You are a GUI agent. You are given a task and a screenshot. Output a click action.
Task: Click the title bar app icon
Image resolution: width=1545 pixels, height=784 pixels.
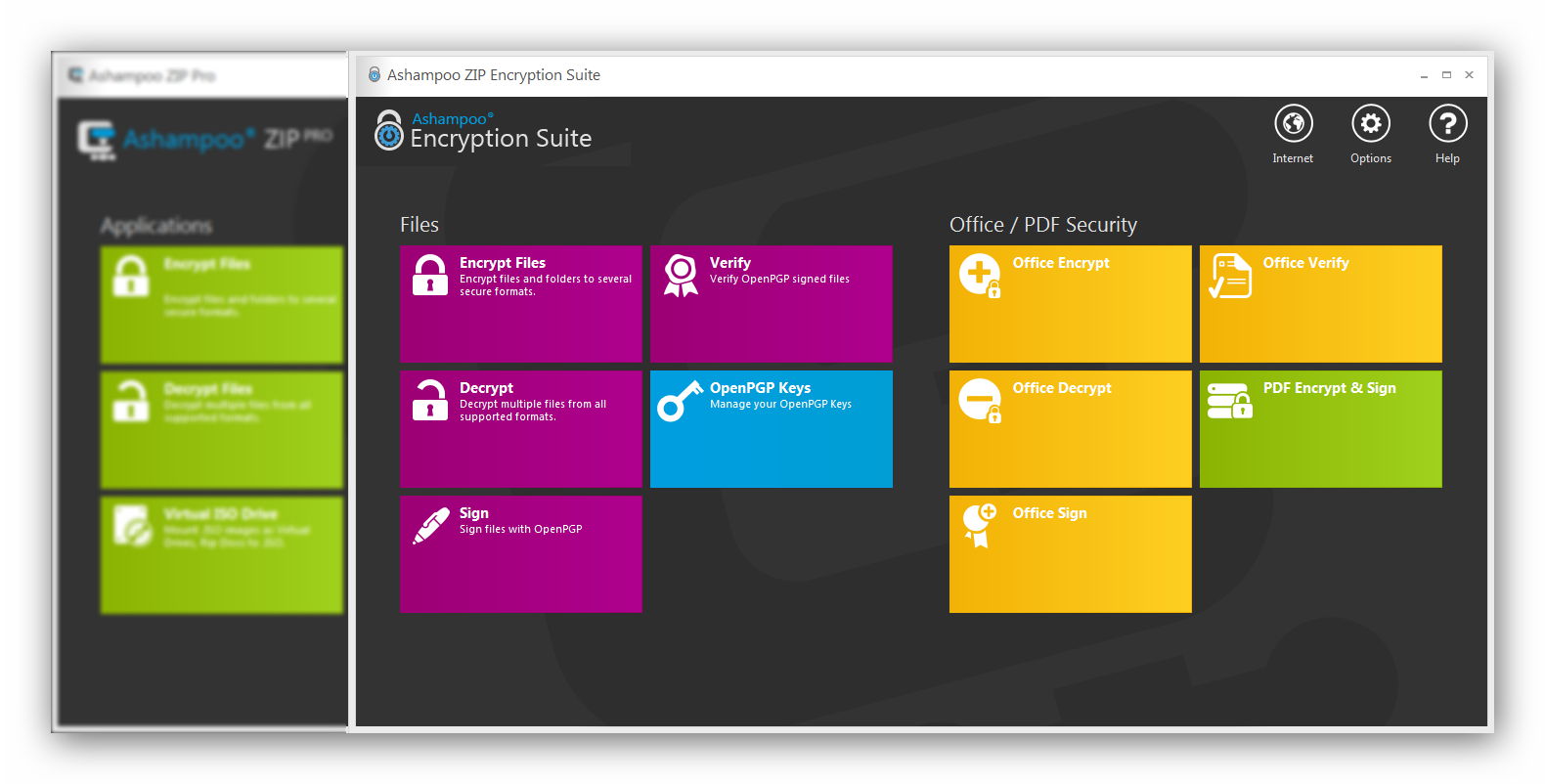coord(374,74)
